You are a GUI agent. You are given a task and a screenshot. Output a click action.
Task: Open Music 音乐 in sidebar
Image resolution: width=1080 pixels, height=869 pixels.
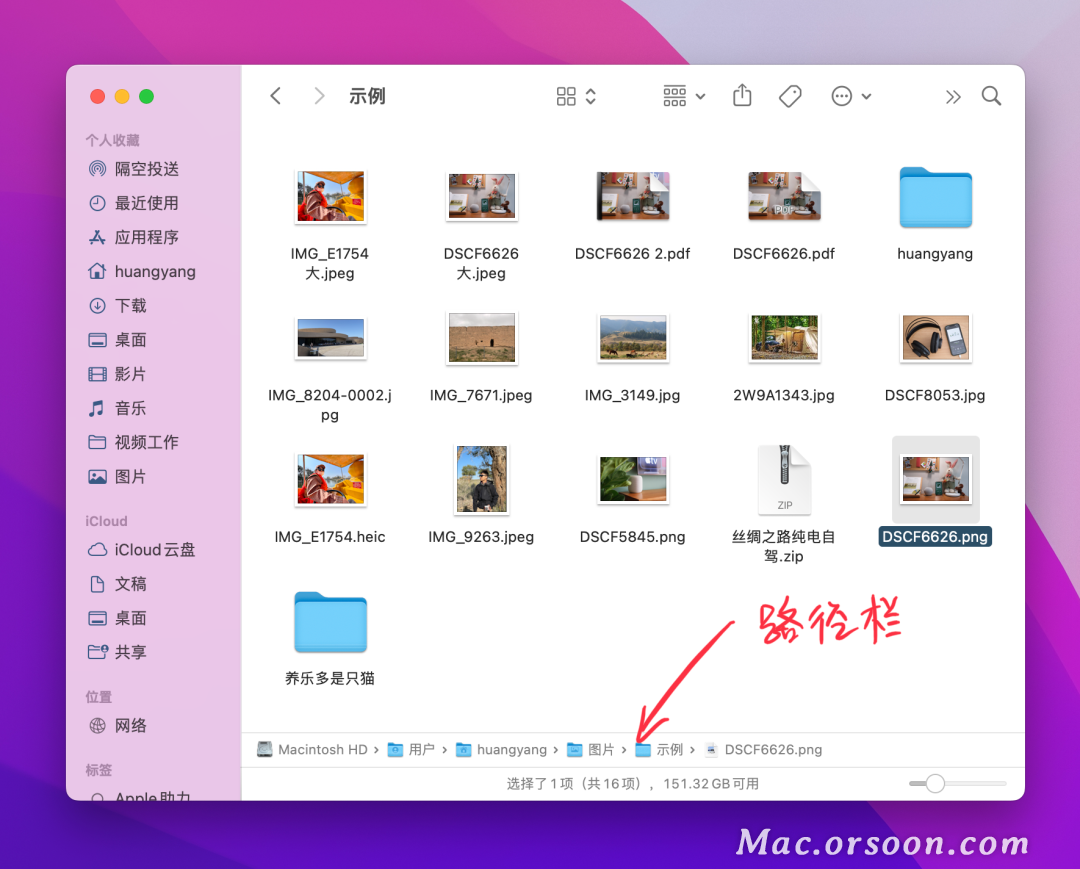pos(118,408)
